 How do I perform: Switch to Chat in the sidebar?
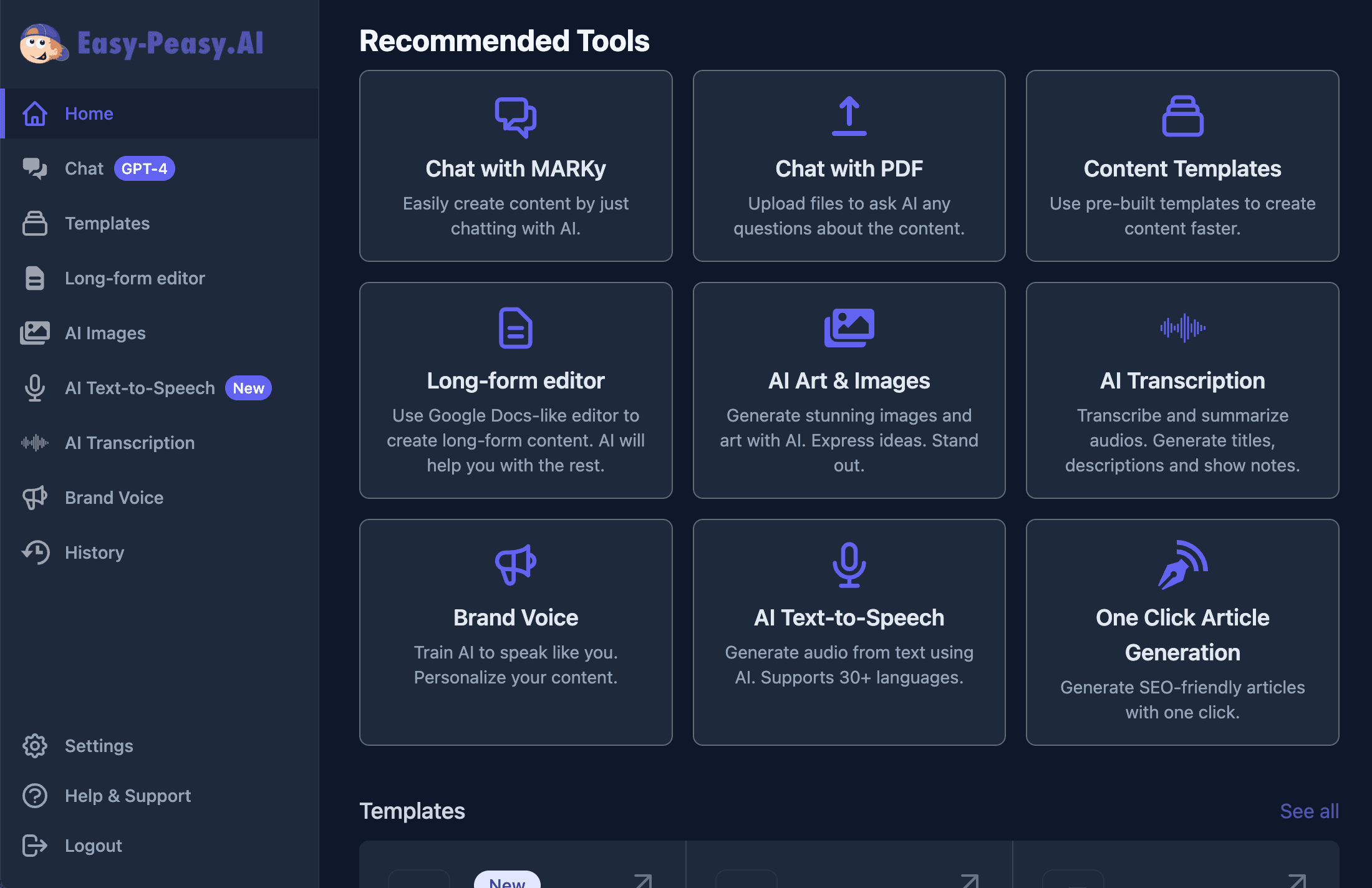click(x=85, y=168)
